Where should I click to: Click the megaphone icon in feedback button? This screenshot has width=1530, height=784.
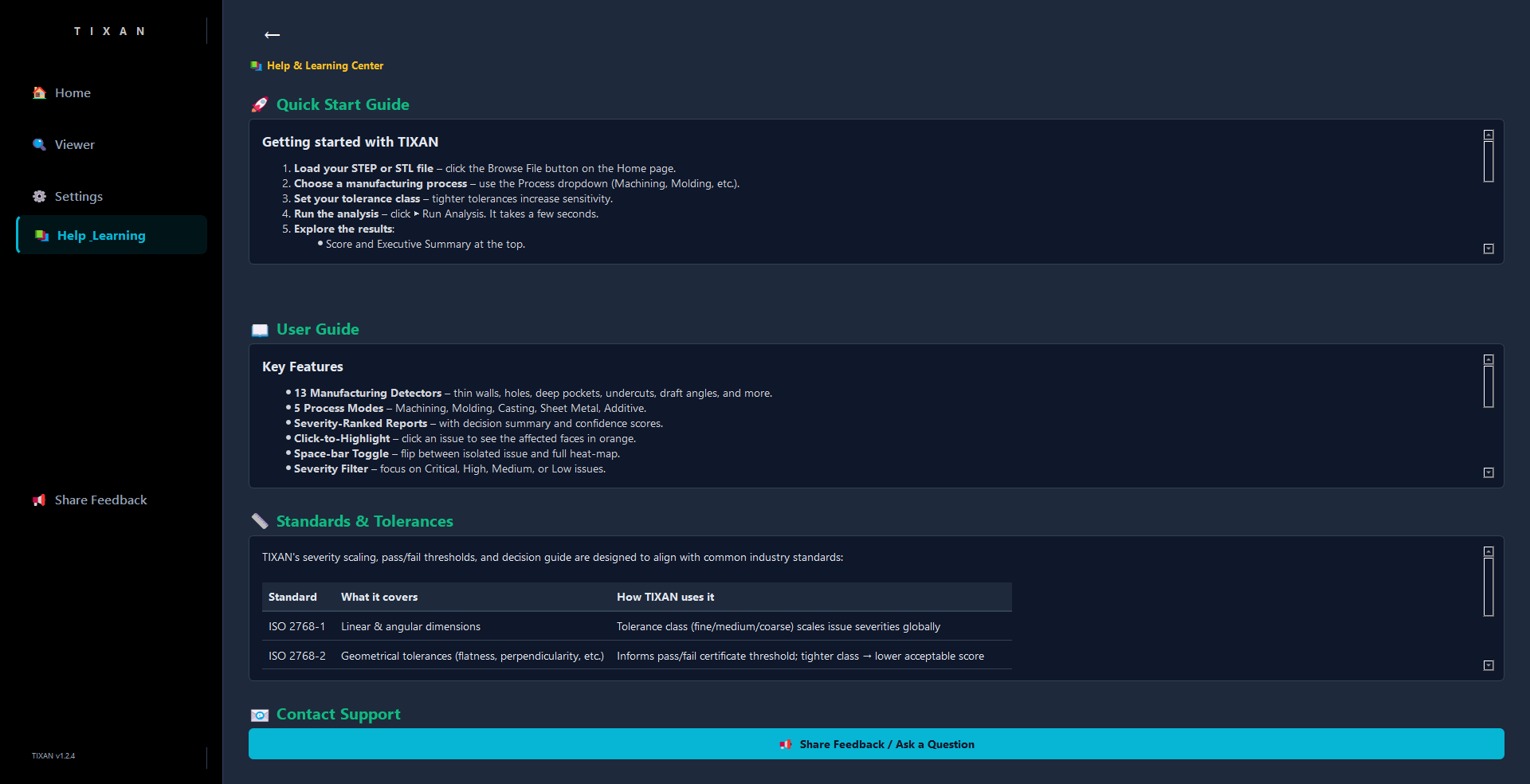[786, 744]
